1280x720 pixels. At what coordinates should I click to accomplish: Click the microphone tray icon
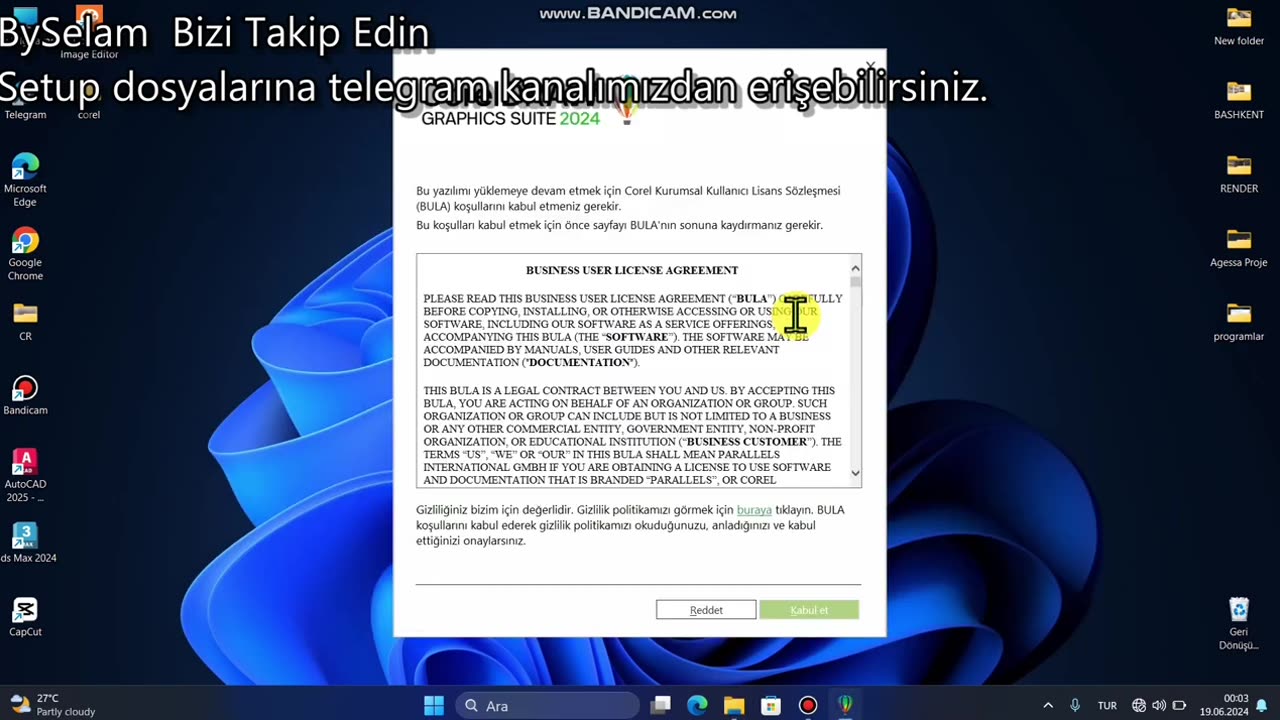click(1076, 706)
